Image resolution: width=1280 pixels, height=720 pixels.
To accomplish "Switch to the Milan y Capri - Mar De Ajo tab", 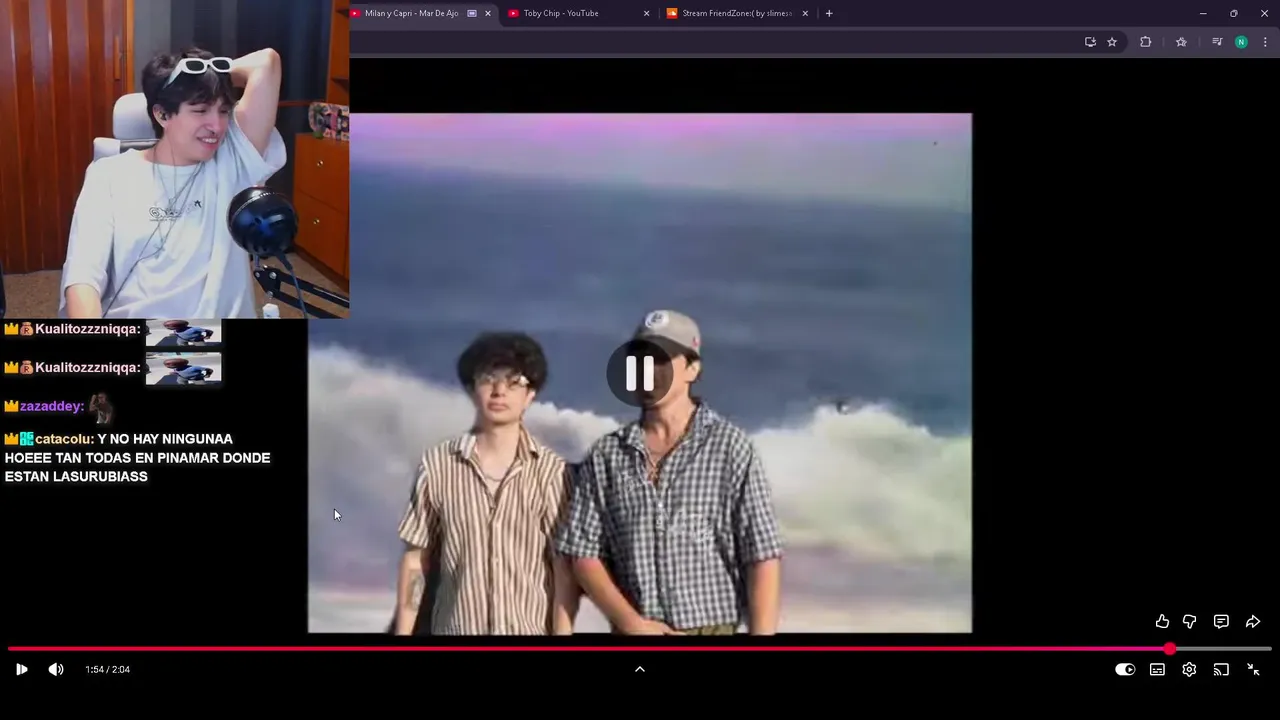I will (411, 13).
